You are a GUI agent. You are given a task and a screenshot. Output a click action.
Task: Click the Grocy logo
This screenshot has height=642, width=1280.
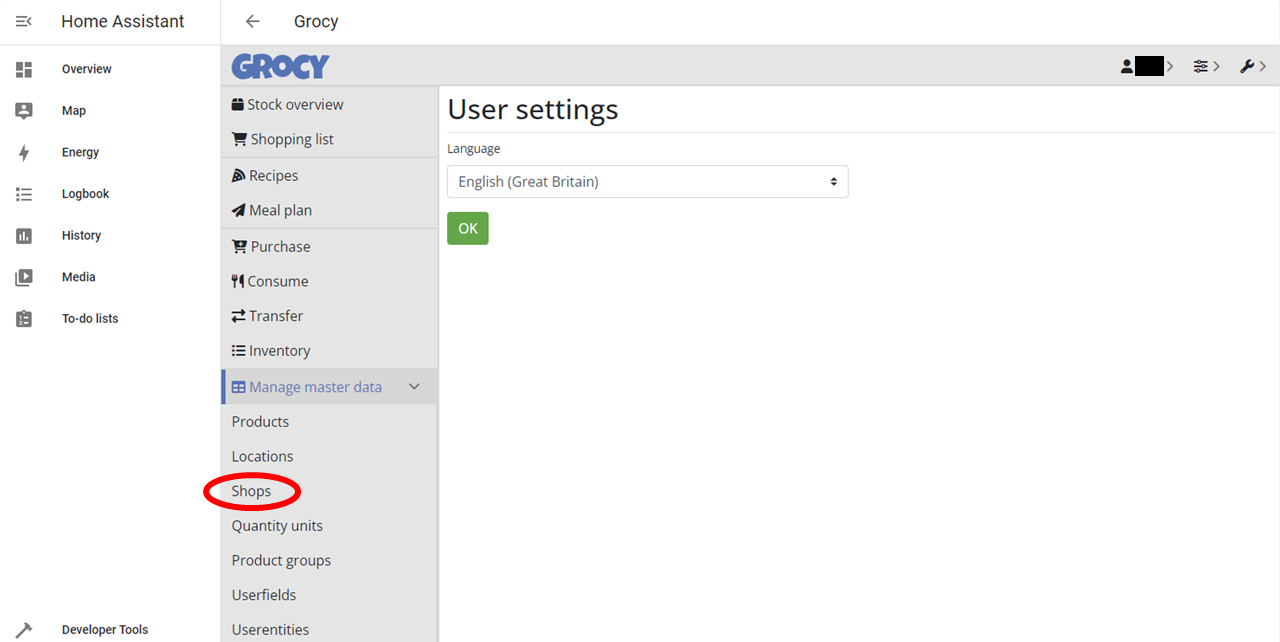(280, 66)
